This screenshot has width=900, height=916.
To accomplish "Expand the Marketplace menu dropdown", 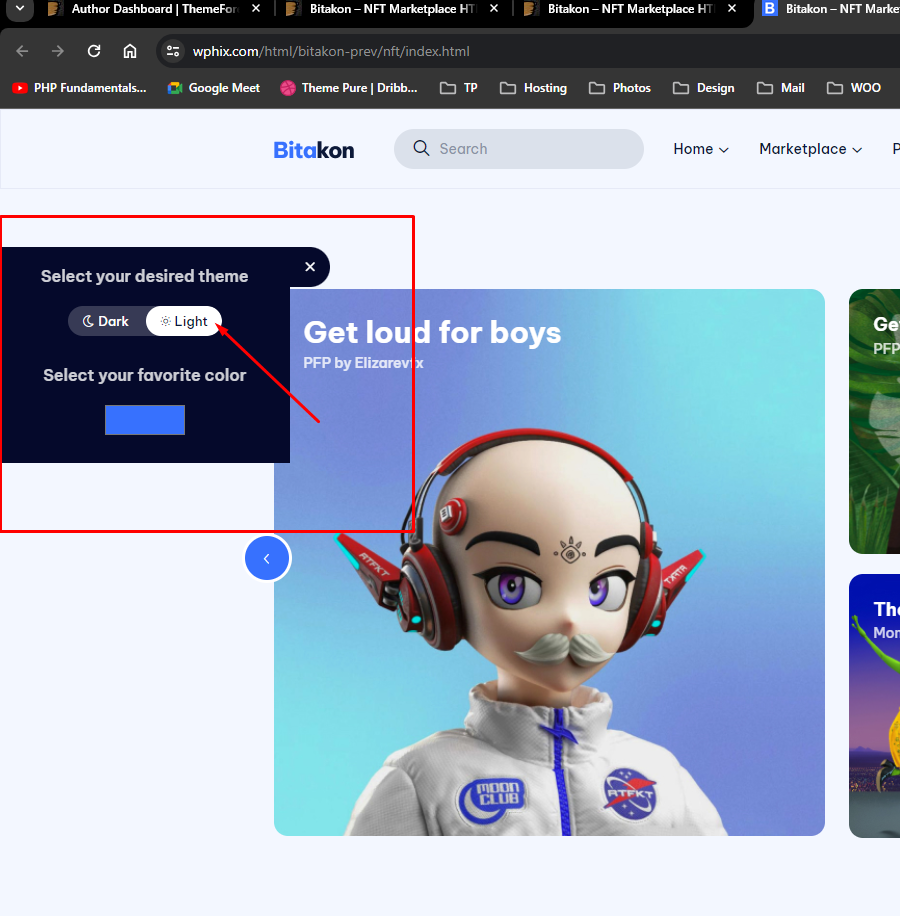I will click(811, 149).
